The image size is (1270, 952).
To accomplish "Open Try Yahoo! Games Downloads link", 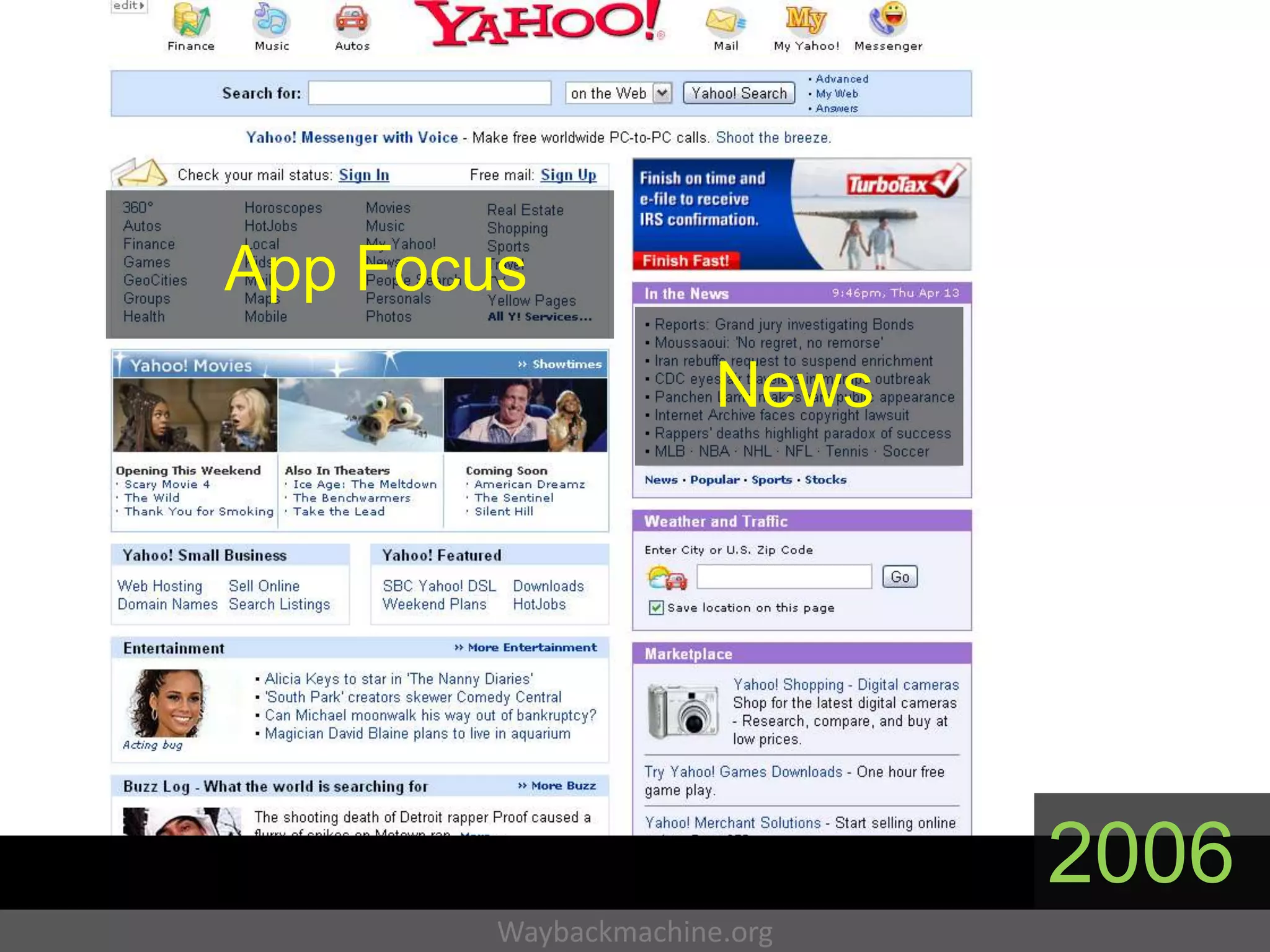I will tap(743, 772).
